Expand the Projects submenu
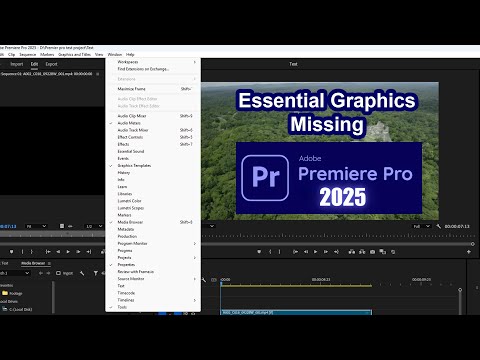 point(153,258)
